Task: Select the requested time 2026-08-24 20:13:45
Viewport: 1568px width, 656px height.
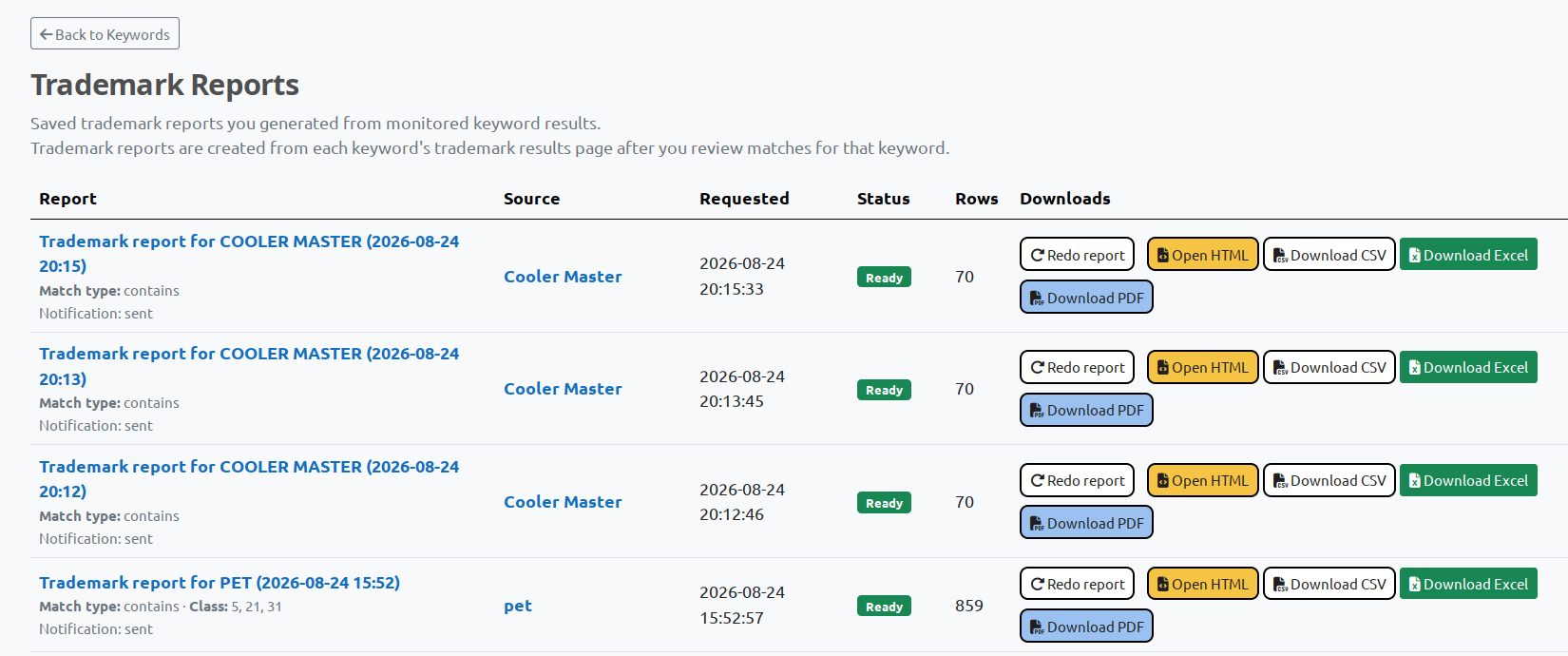Action: pyautogui.click(x=742, y=389)
